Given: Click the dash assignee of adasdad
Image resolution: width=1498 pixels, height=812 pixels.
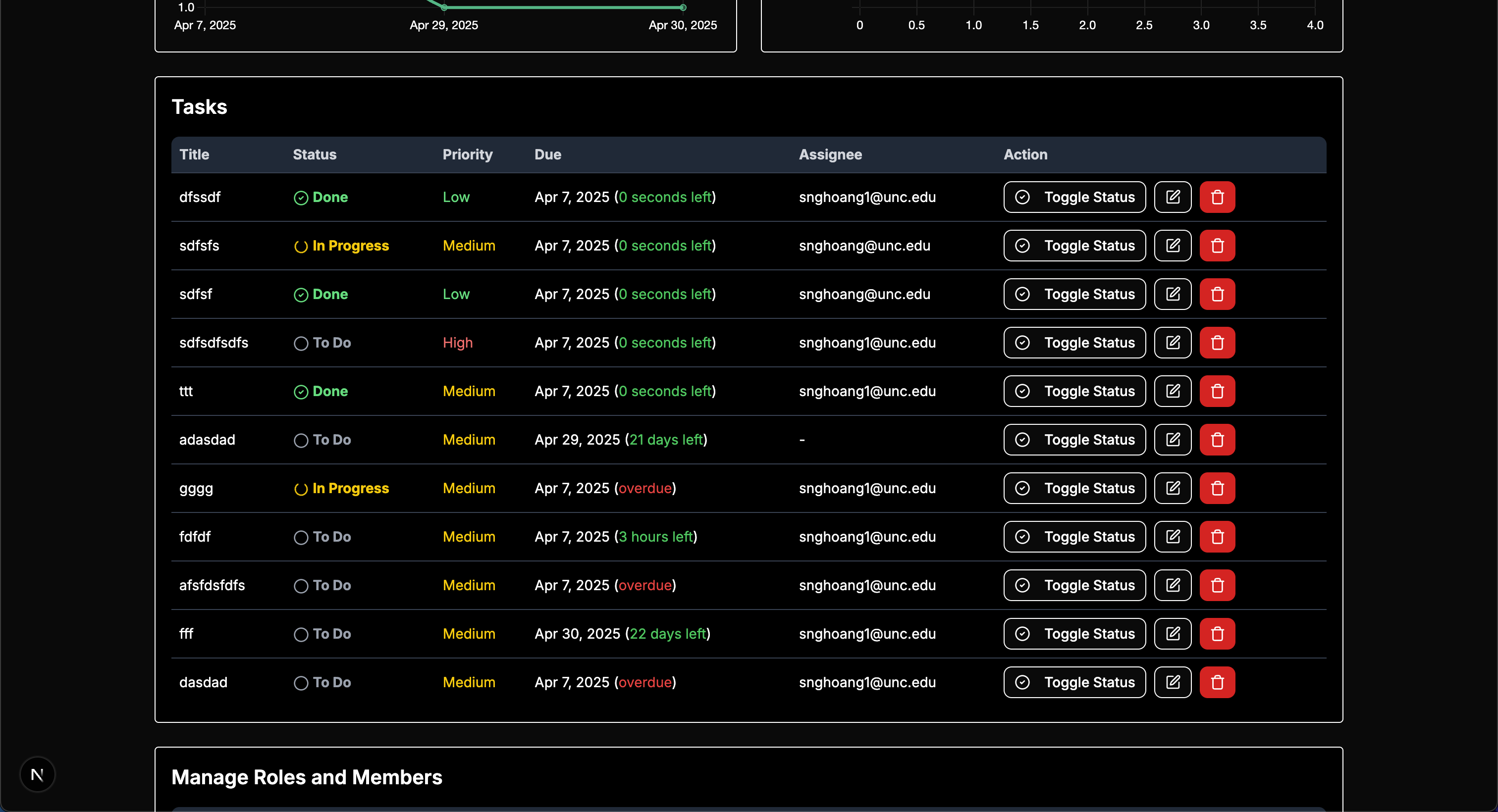Looking at the screenshot, I should (x=802, y=440).
